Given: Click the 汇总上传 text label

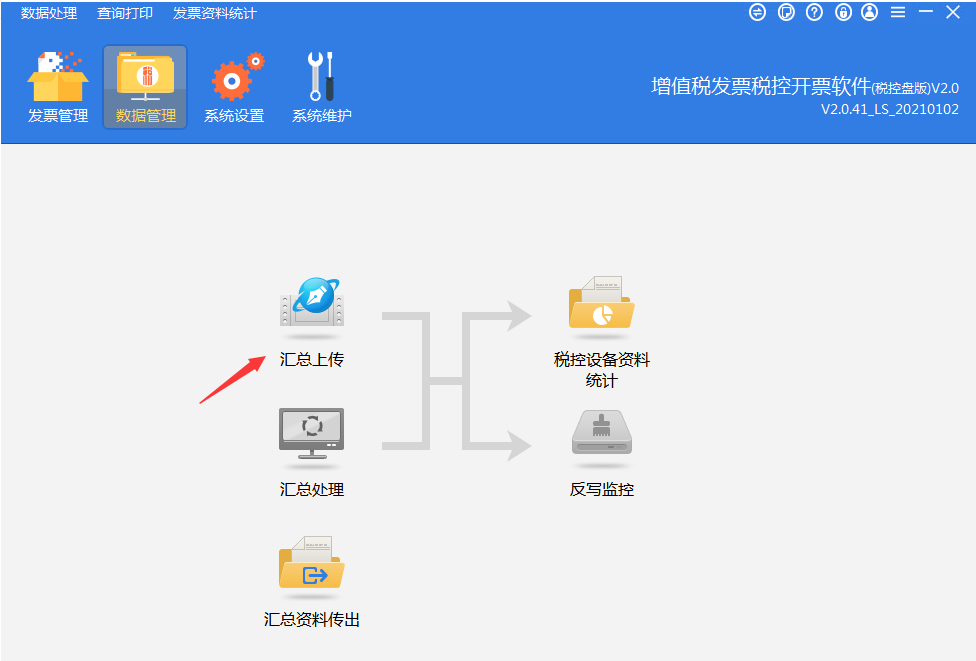Looking at the screenshot, I should [311, 360].
